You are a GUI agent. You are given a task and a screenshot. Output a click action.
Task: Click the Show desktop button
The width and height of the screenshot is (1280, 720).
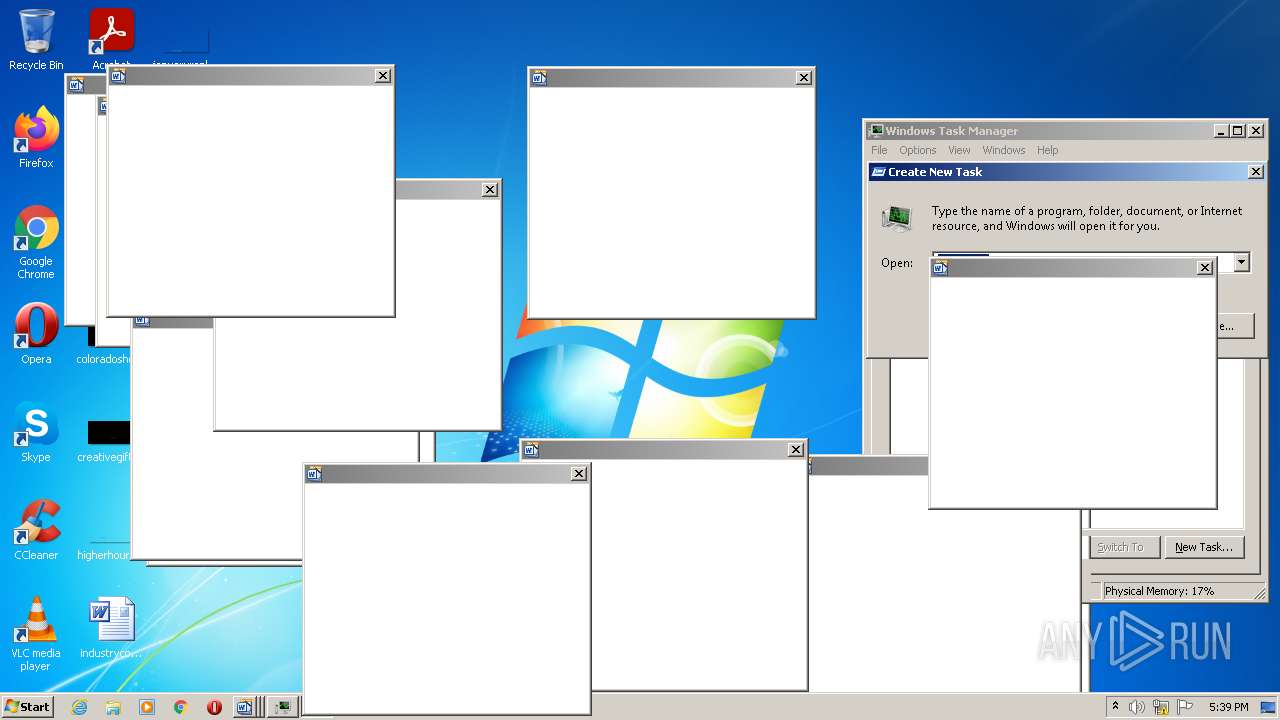tap(1269, 707)
